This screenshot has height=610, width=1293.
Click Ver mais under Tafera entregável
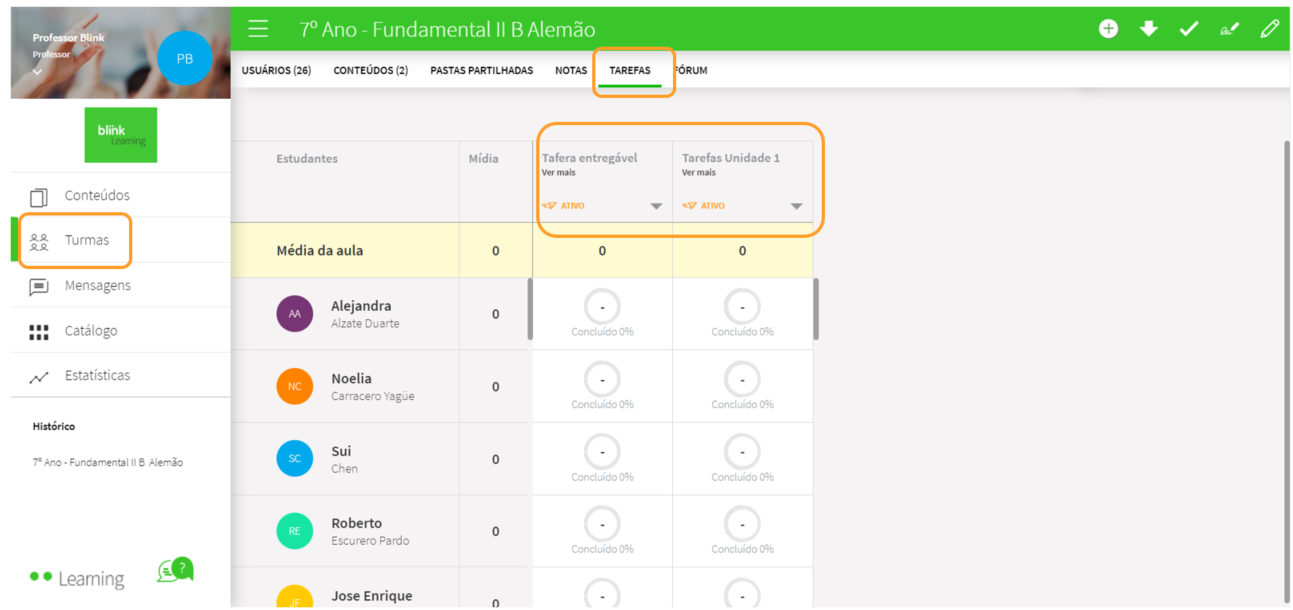[559, 173]
